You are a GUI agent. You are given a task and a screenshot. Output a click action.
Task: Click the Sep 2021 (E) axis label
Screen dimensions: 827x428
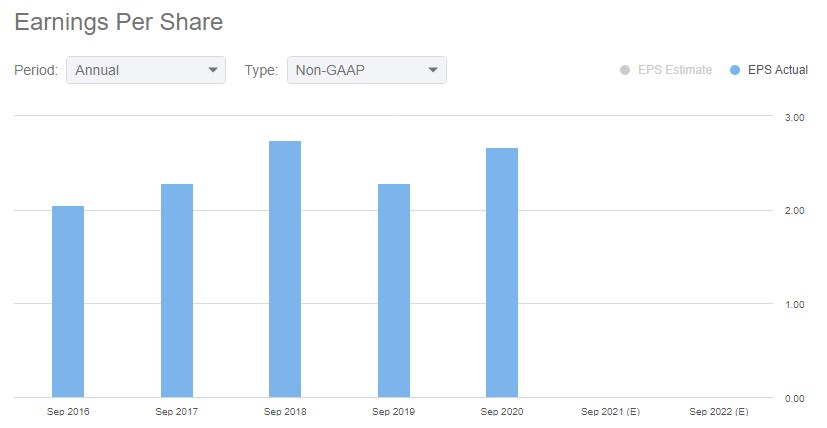[610, 412]
